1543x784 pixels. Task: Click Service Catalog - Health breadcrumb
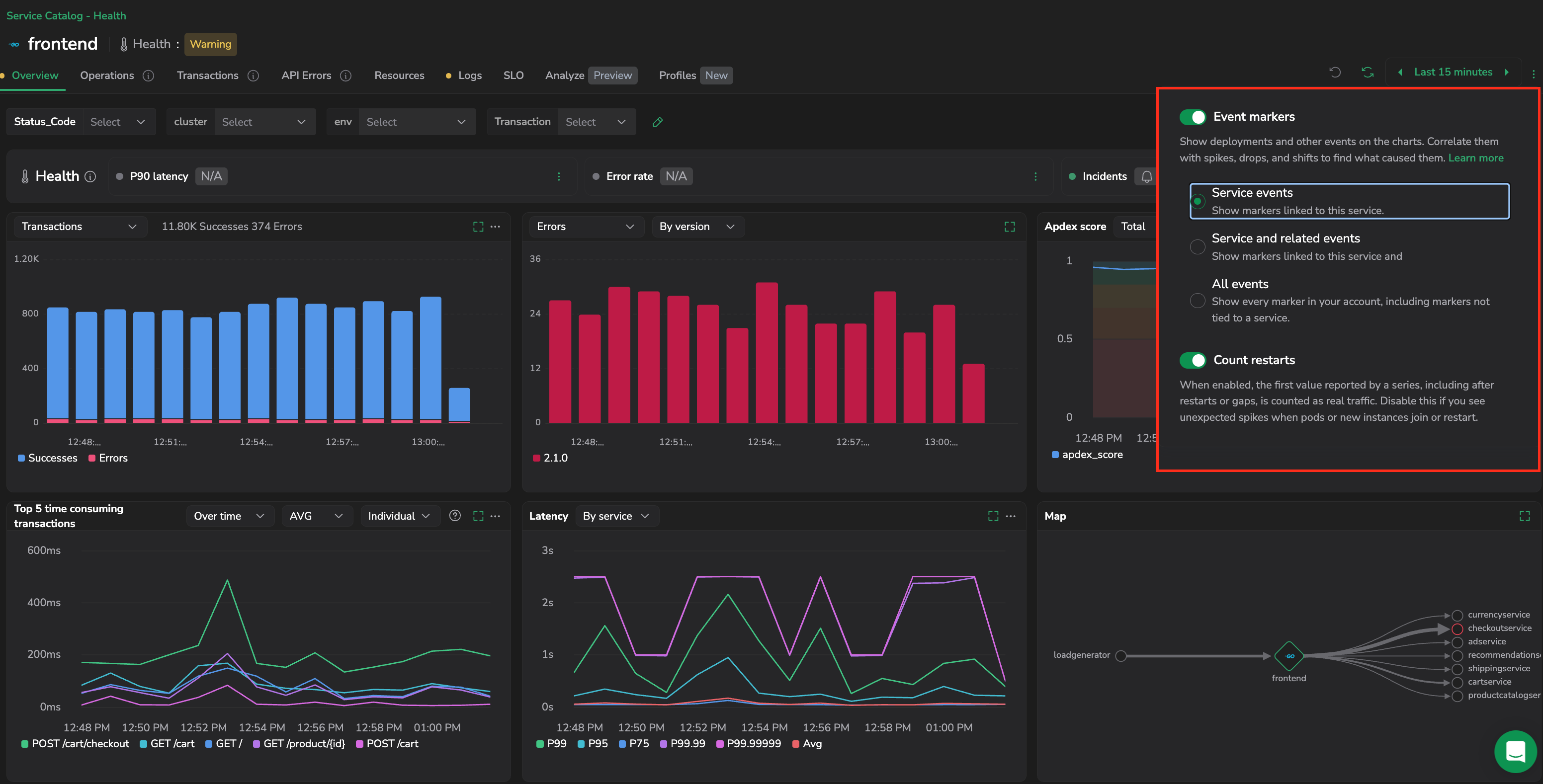pos(66,16)
